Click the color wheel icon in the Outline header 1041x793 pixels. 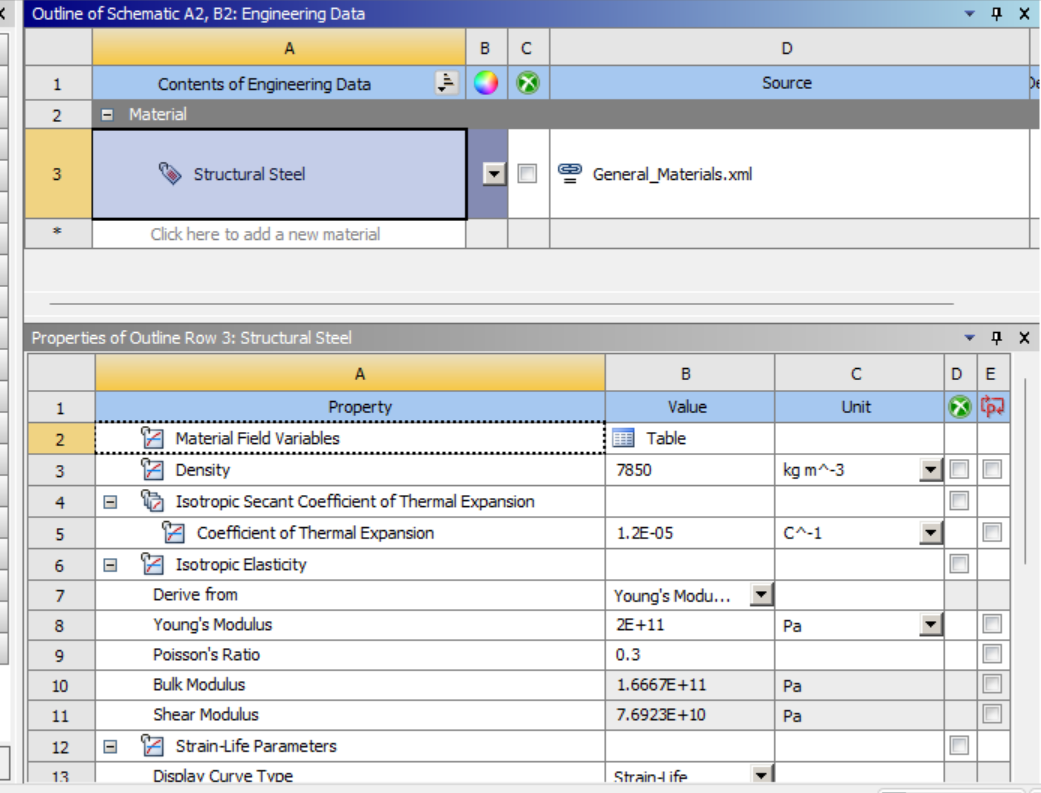486,83
